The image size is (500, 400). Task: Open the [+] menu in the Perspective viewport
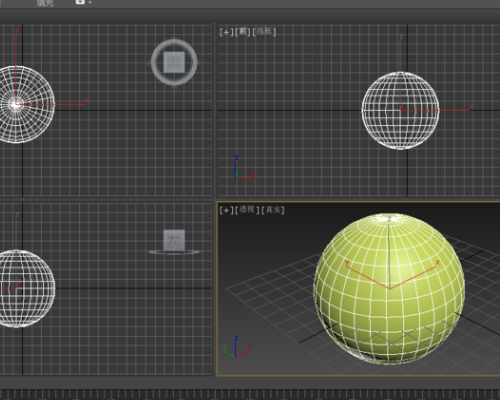click(x=226, y=210)
